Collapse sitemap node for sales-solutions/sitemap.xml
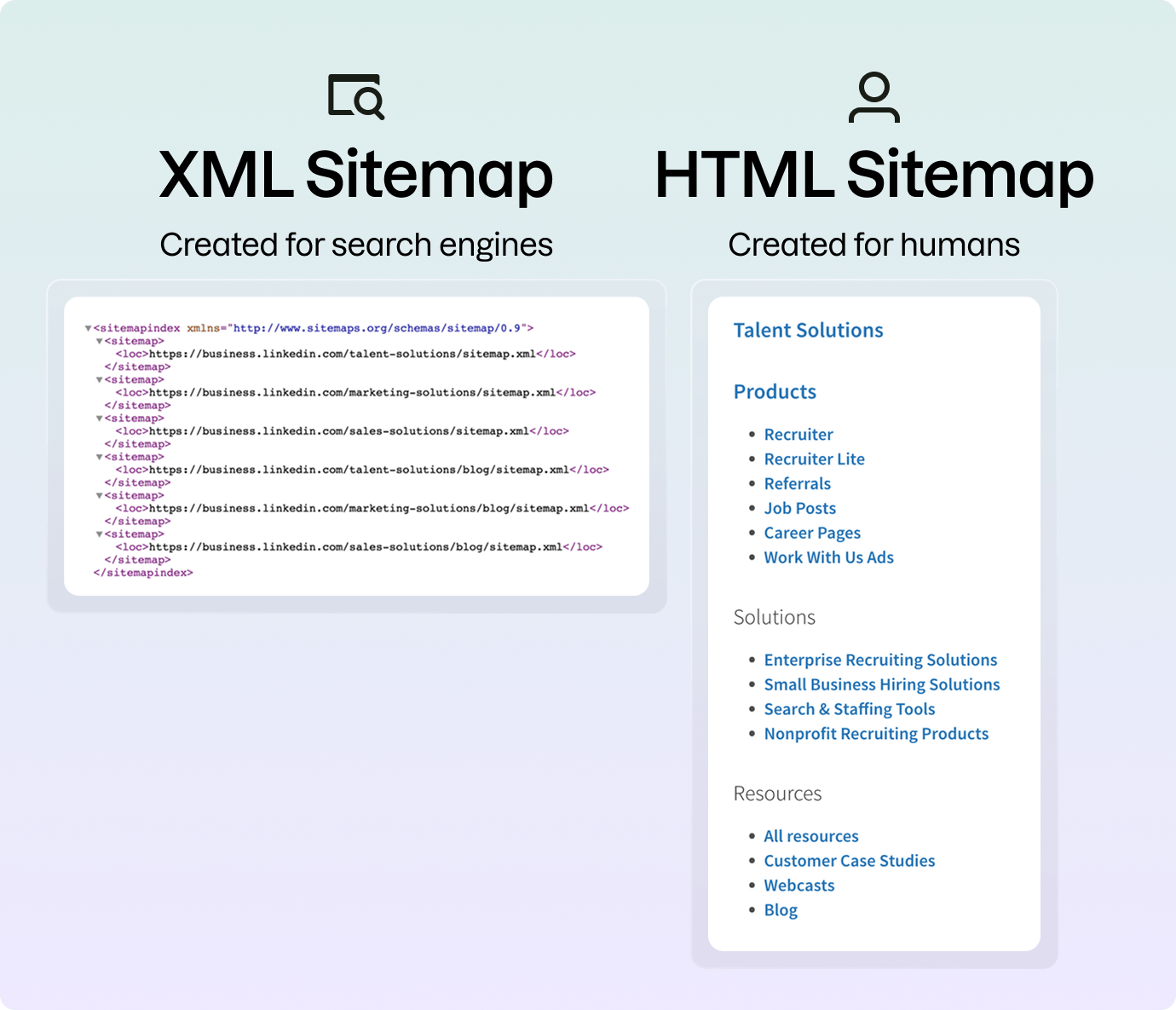 pos(99,418)
